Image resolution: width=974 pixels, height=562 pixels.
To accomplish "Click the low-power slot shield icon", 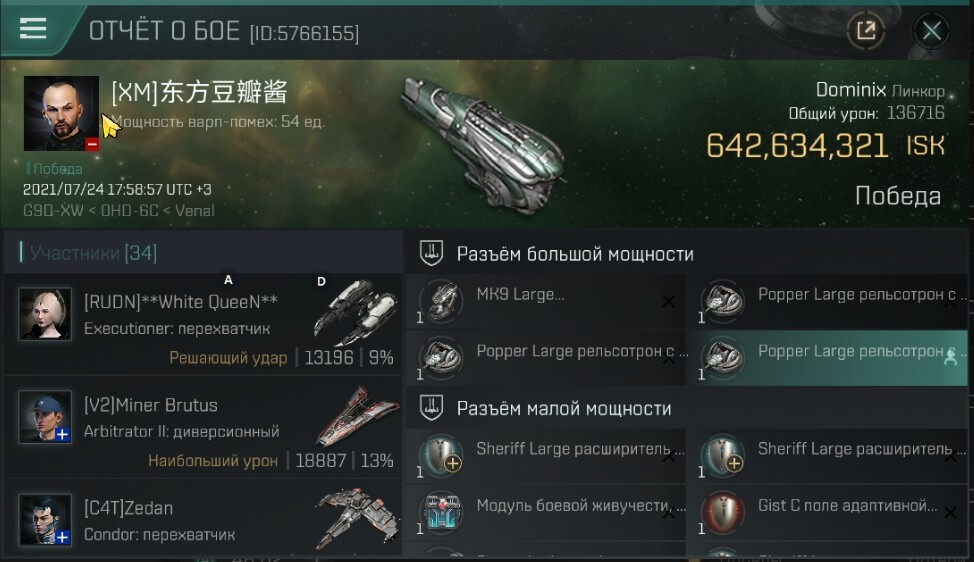I will coord(431,408).
